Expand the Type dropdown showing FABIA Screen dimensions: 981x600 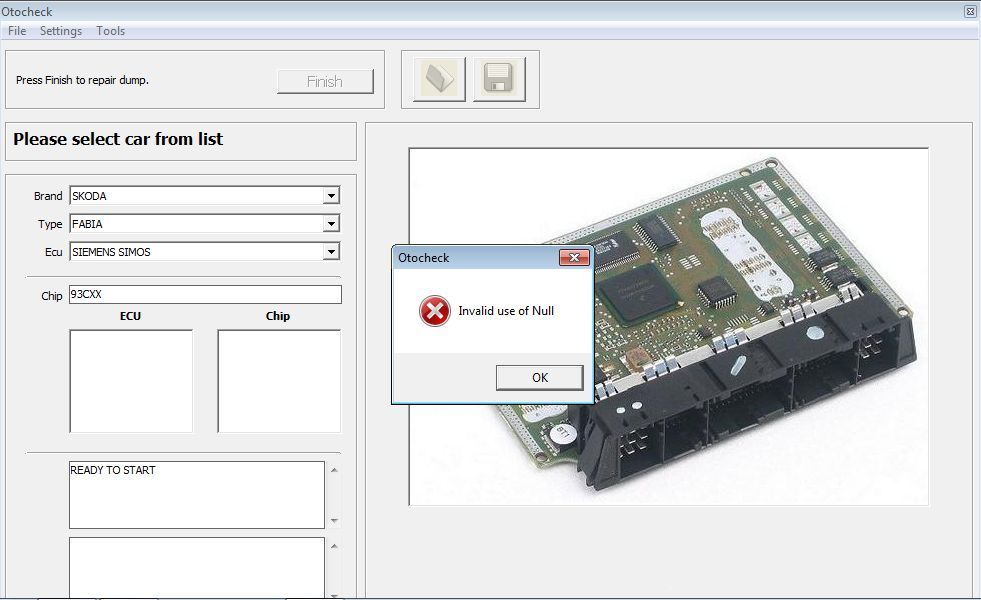click(x=331, y=224)
